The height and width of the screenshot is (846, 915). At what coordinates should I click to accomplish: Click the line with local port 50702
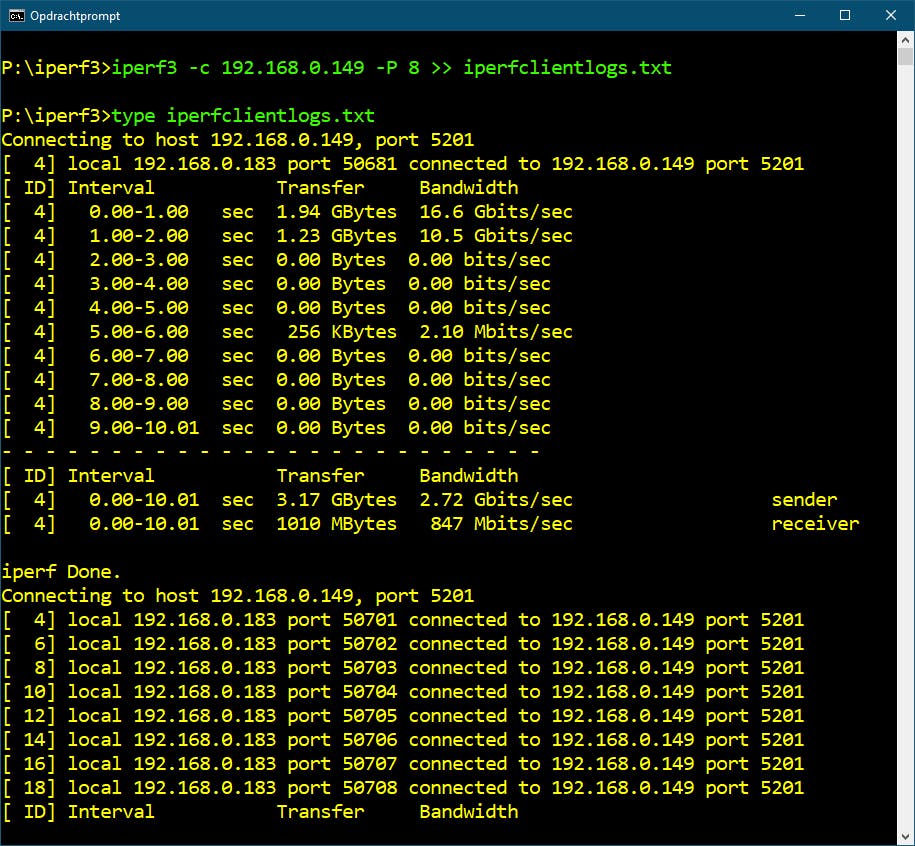pos(403,644)
